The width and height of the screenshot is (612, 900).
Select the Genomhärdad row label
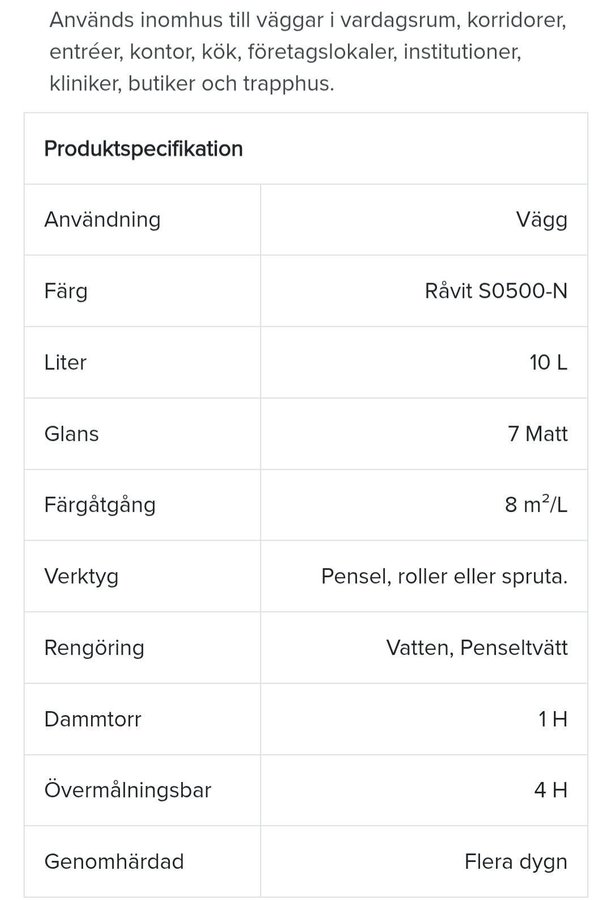coord(114,862)
